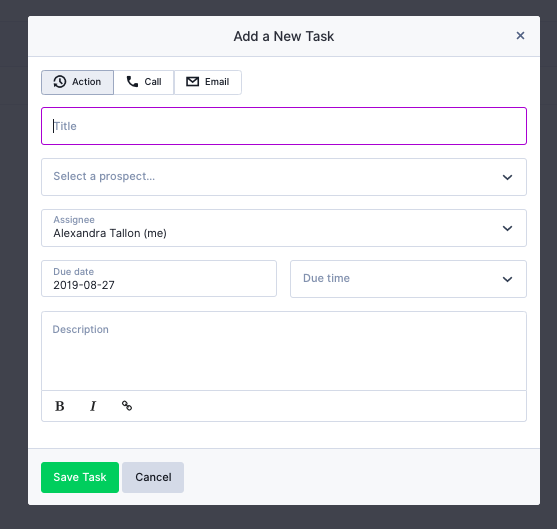Click the phone handset icon

(133, 82)
